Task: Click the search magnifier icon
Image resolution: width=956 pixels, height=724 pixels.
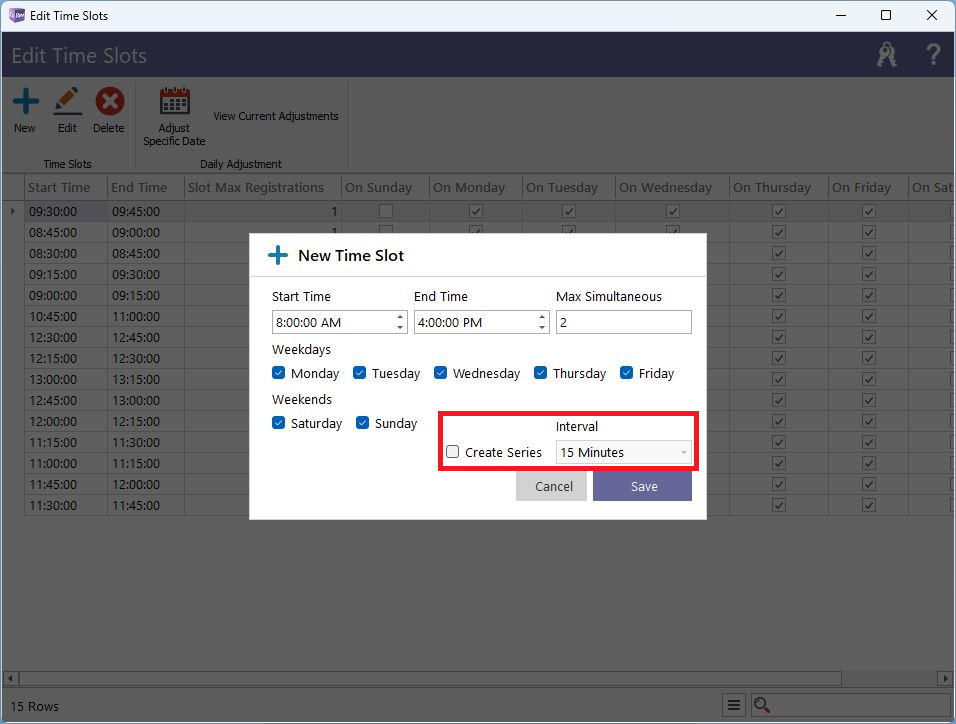Action: [x=762, y=706]
